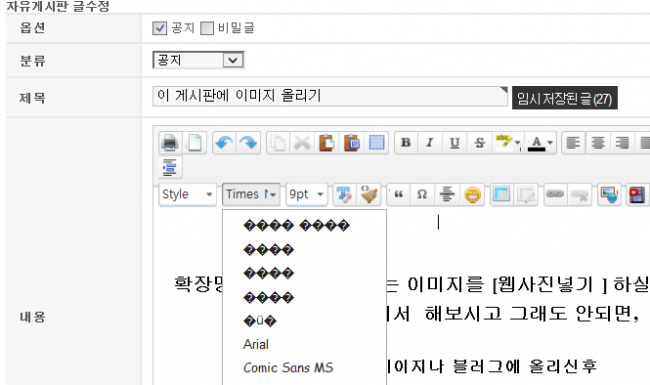Check the 비밀글 checkbox
This screenshot has height=385, width=650.
(x=207, y=28)
